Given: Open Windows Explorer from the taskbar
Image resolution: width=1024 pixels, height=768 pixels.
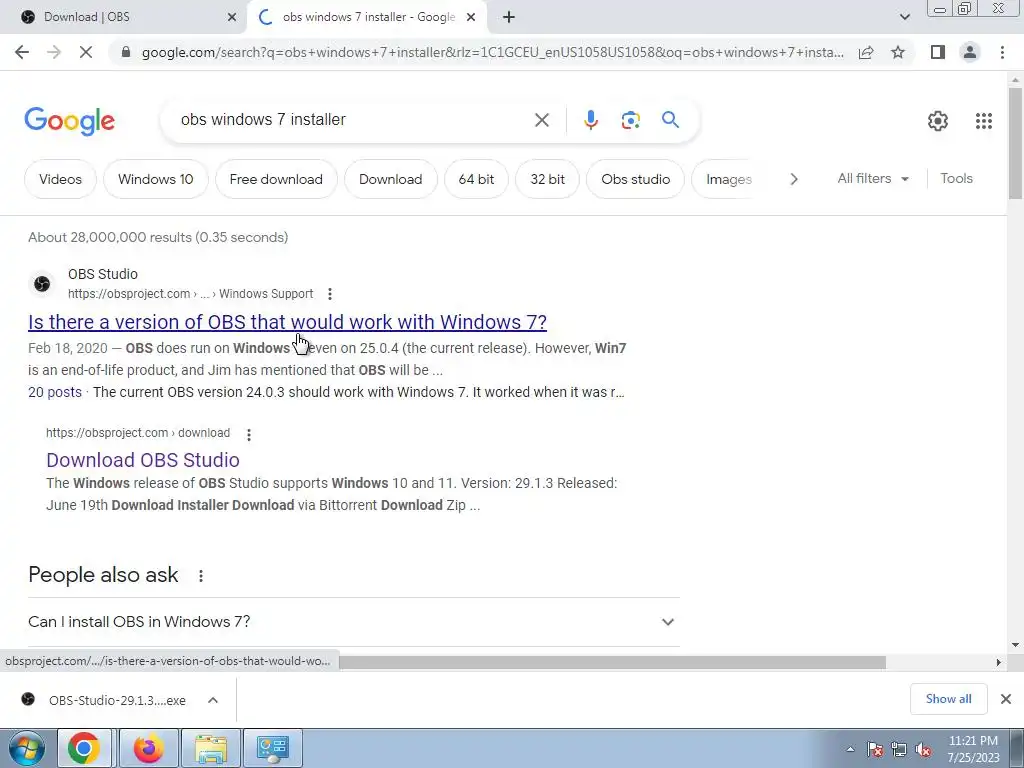Looking at the screenshot, I should pyautogui.click(x=211, y=748).
